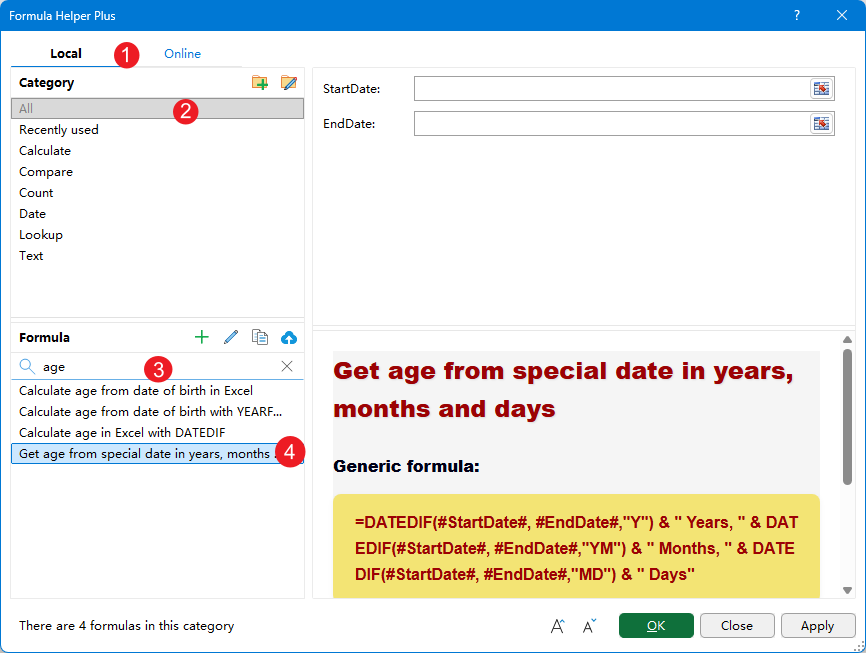Click the Apply button

[817, 625]
